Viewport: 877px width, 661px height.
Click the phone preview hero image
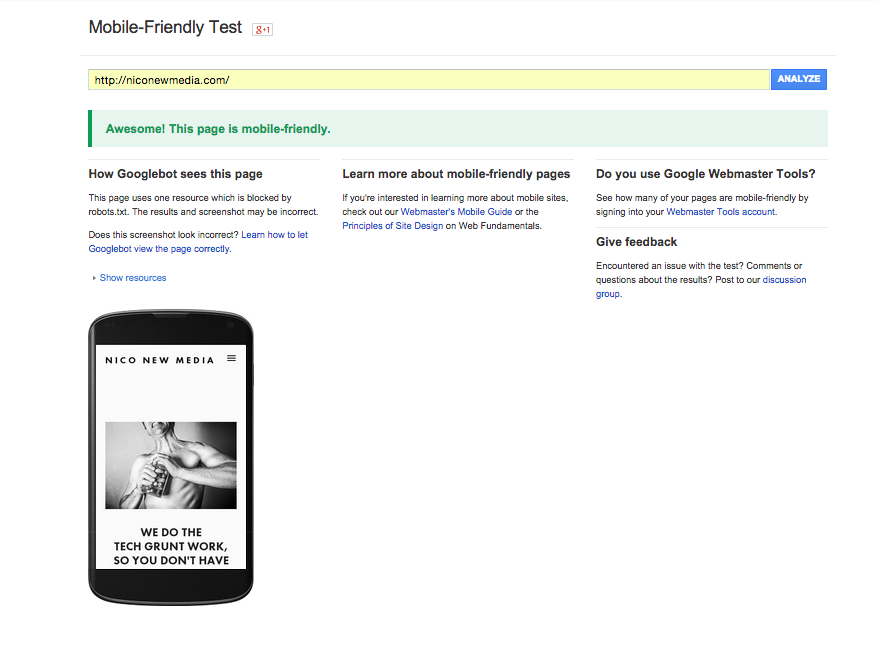click(x=171, y=465)
